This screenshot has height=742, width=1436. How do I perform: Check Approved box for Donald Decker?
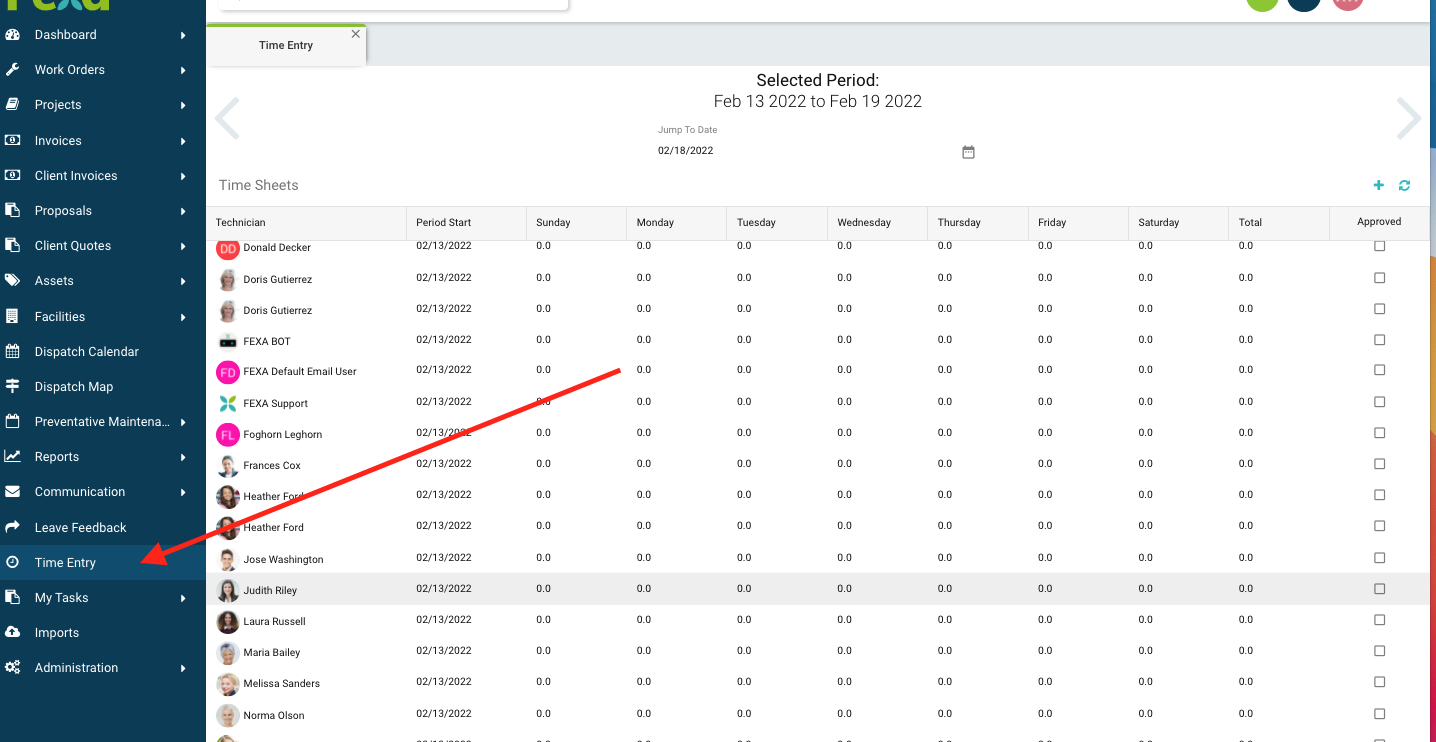pos(1379,246)
